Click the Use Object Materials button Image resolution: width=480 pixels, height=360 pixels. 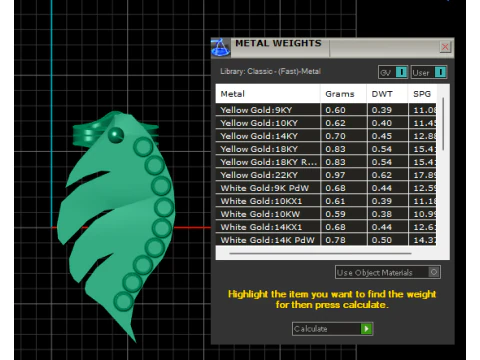pyautogui.click(x=388, y=272)
